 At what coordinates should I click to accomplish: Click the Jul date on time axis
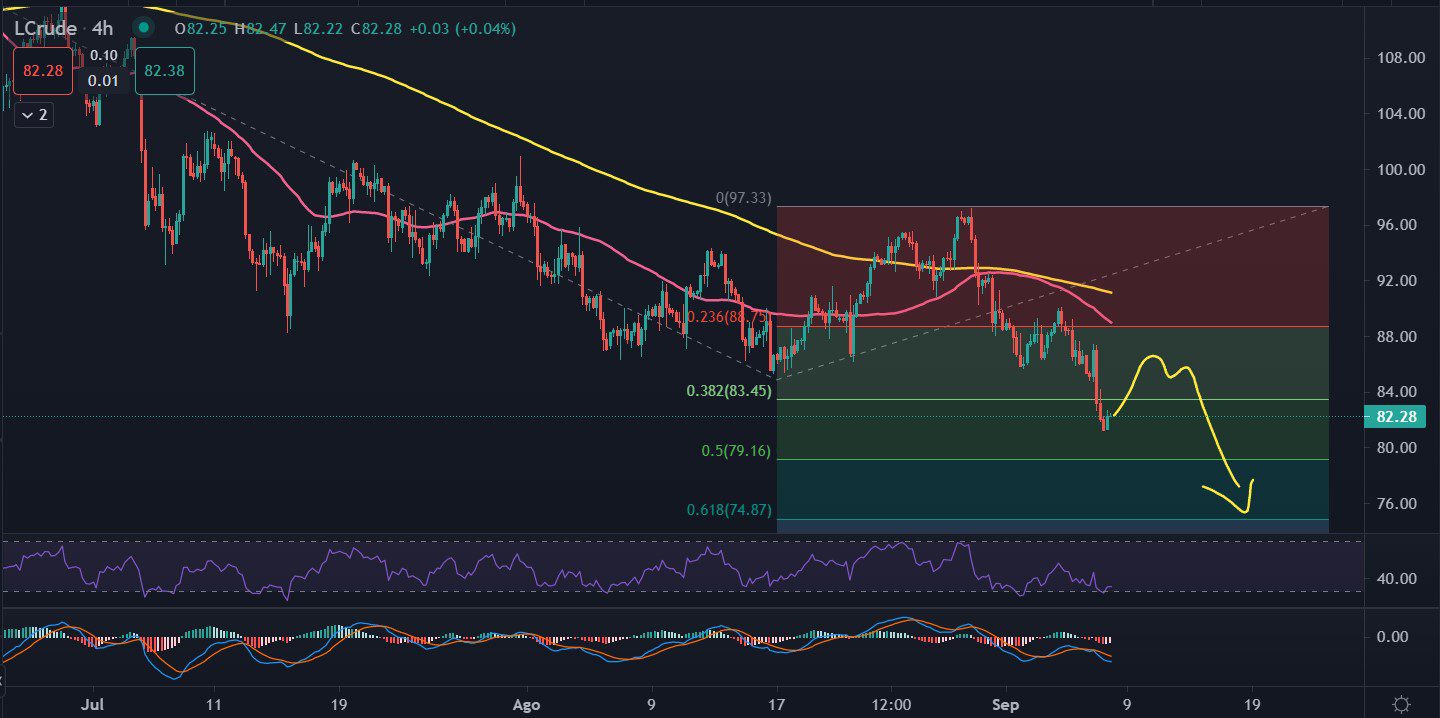(91, 704)
